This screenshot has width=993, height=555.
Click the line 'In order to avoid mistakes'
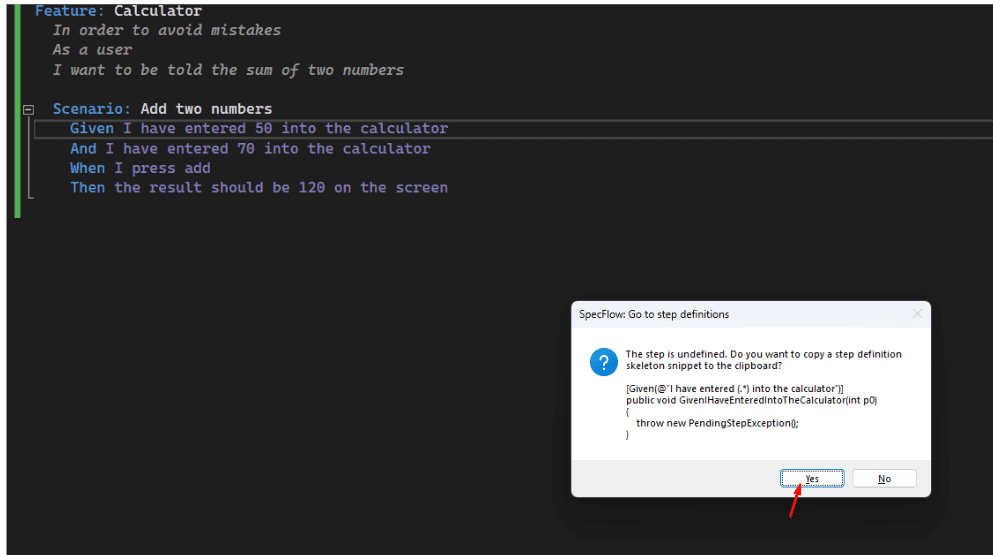(x=167, y=30)
